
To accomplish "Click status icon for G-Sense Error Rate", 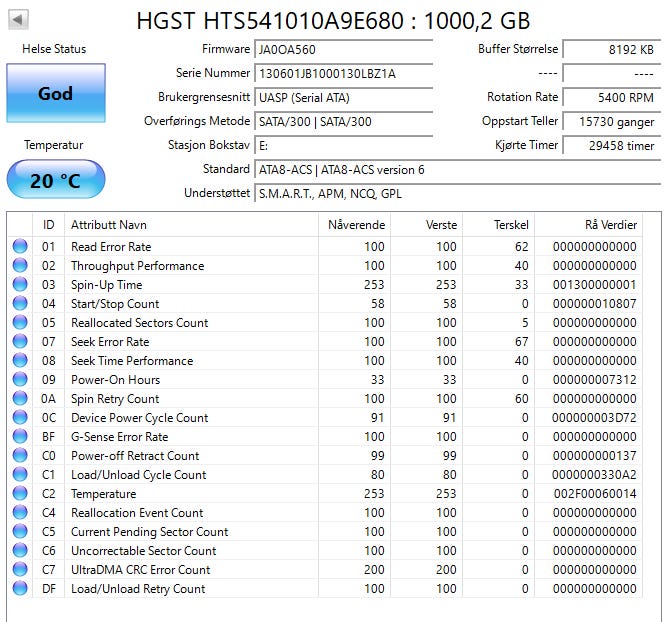I will coord(20,437).
